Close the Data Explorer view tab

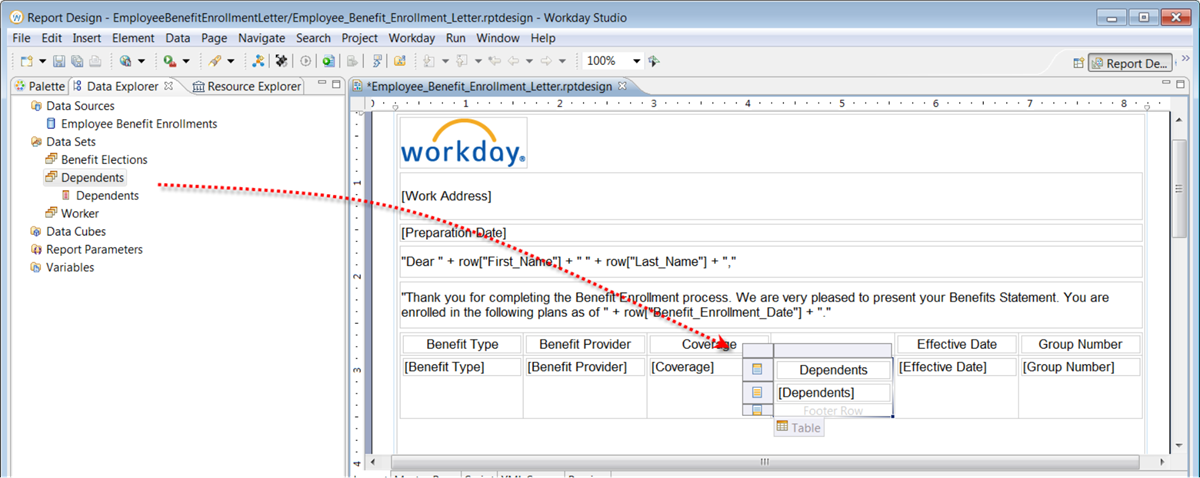coord(168,86)
